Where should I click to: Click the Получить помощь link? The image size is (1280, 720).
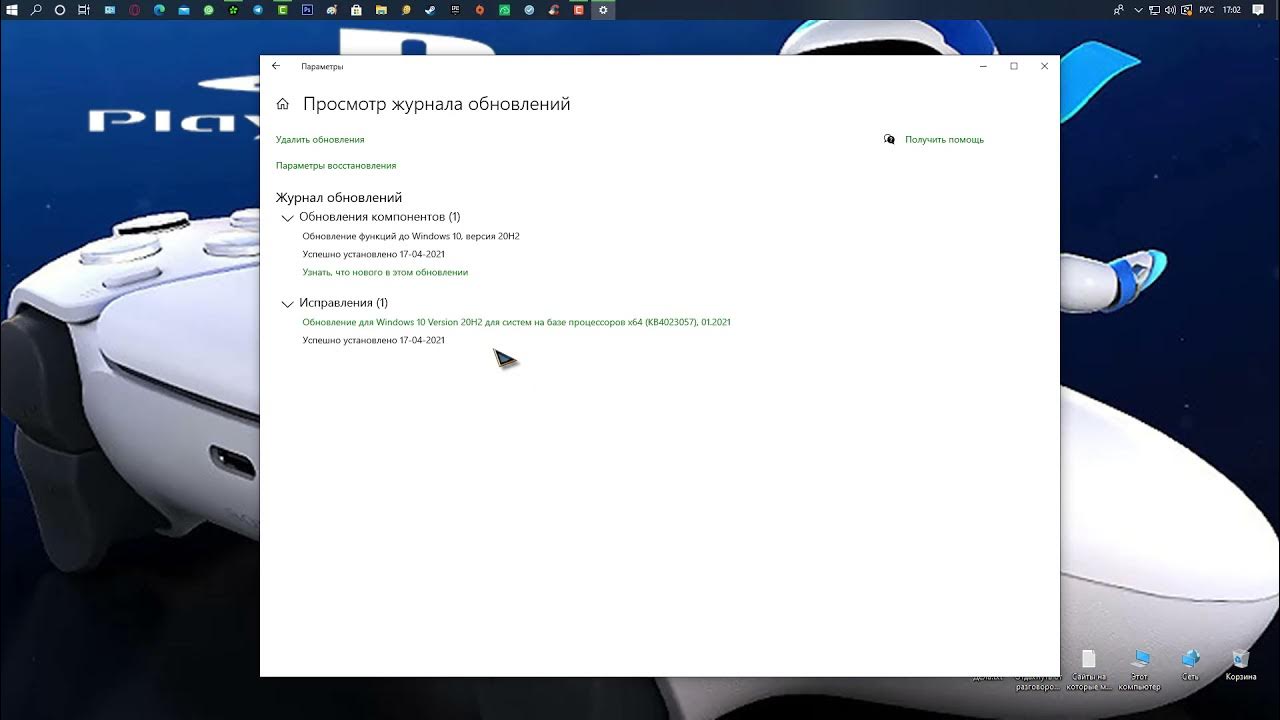coord(944,140)
